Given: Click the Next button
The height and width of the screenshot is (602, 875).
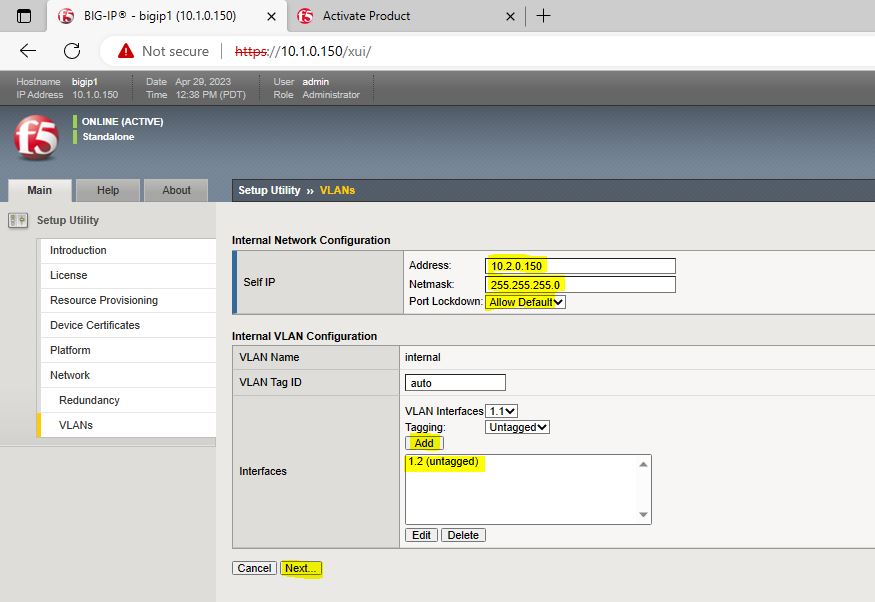Looking at the screenshot, I should [301, 568].
